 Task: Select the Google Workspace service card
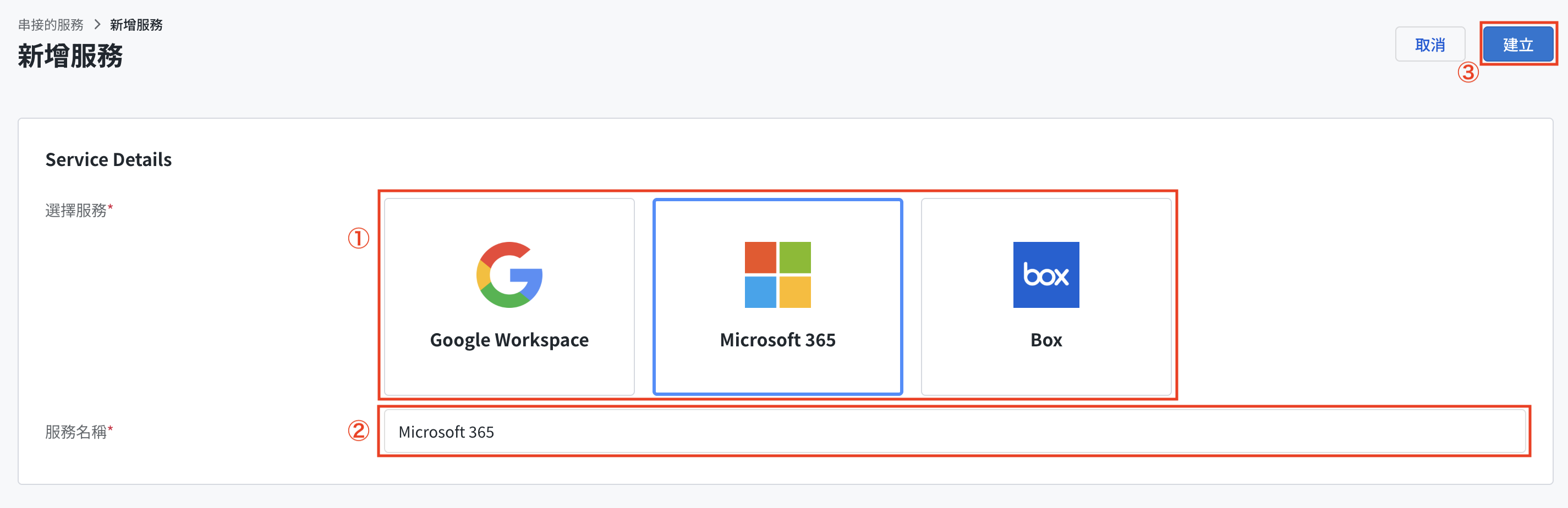point(509,297)
